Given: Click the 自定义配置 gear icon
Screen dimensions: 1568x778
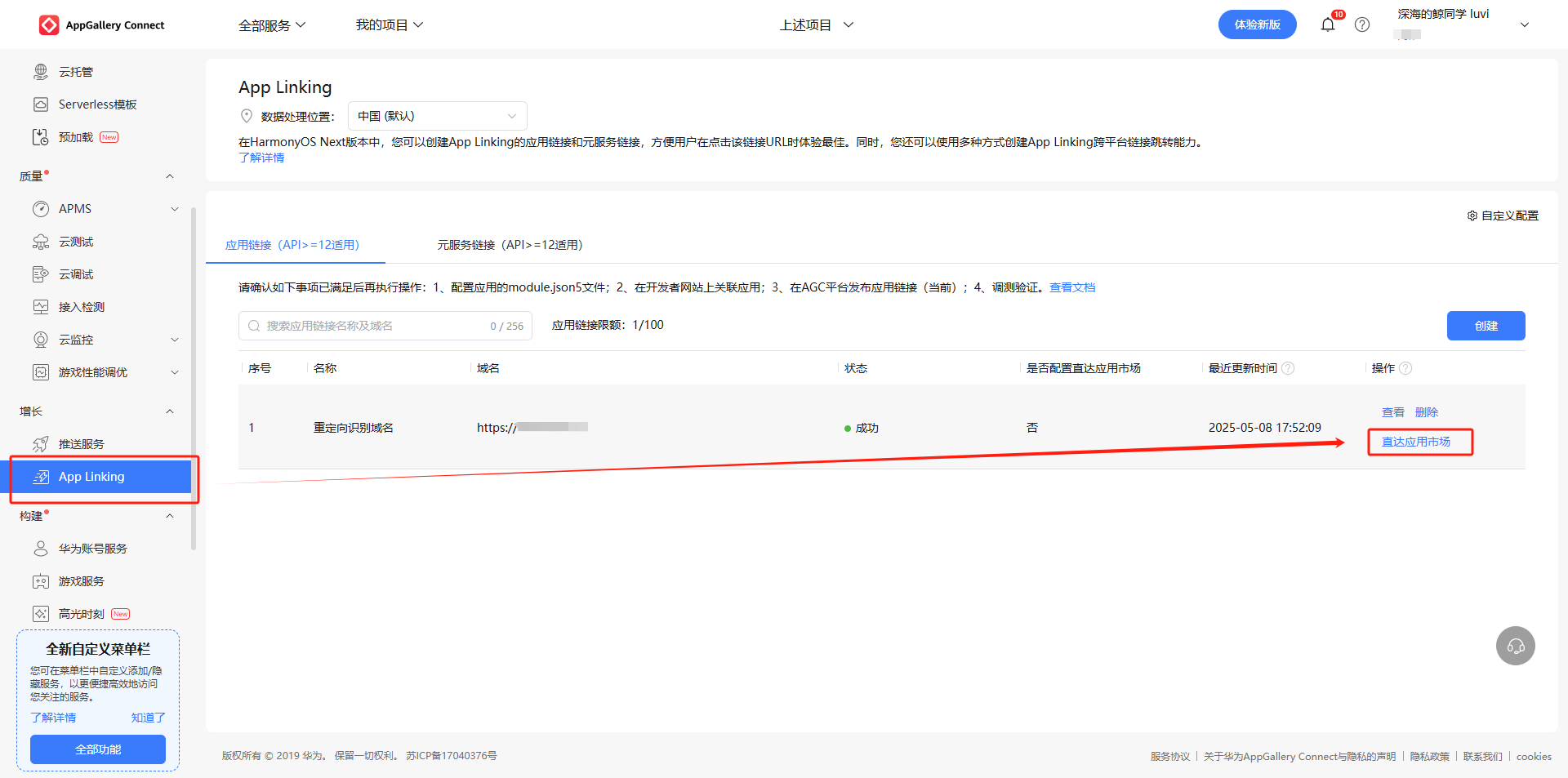Looking at the screenshot, I should tap(1472, 216).
